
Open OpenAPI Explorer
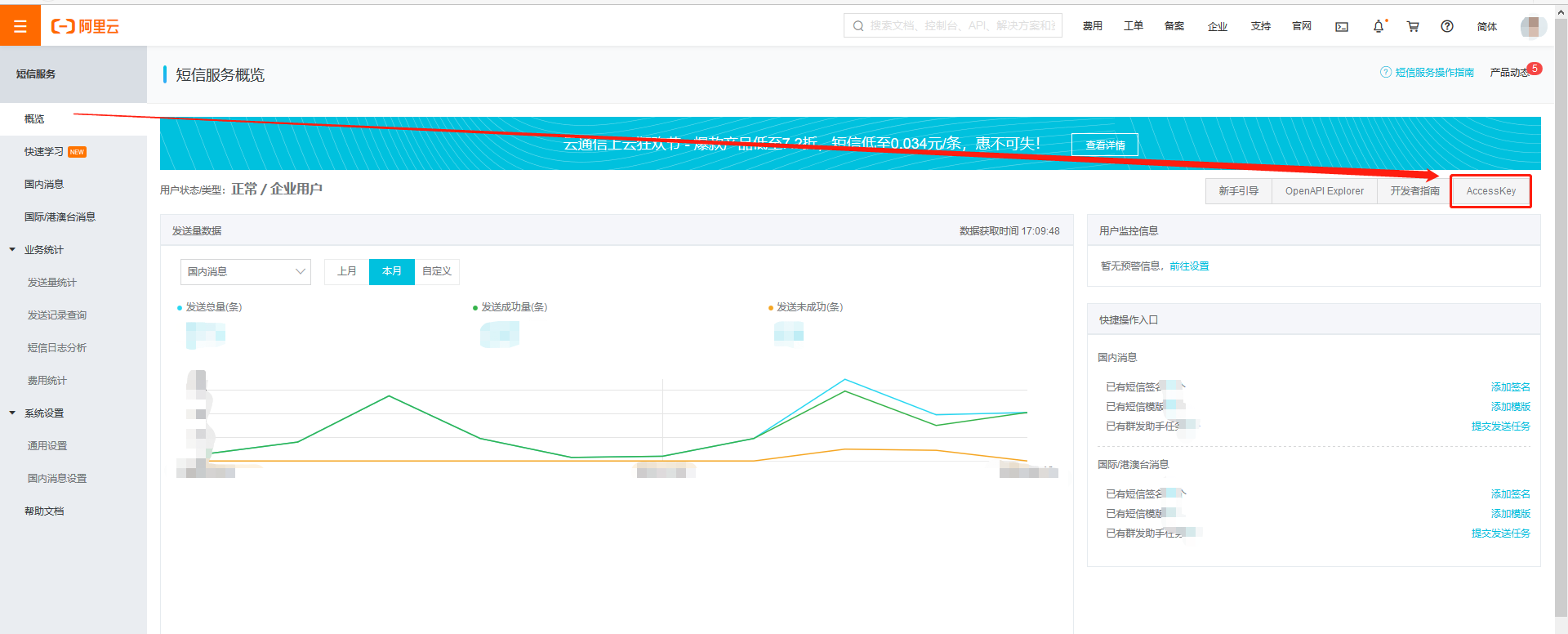(x=1325, y=191)
